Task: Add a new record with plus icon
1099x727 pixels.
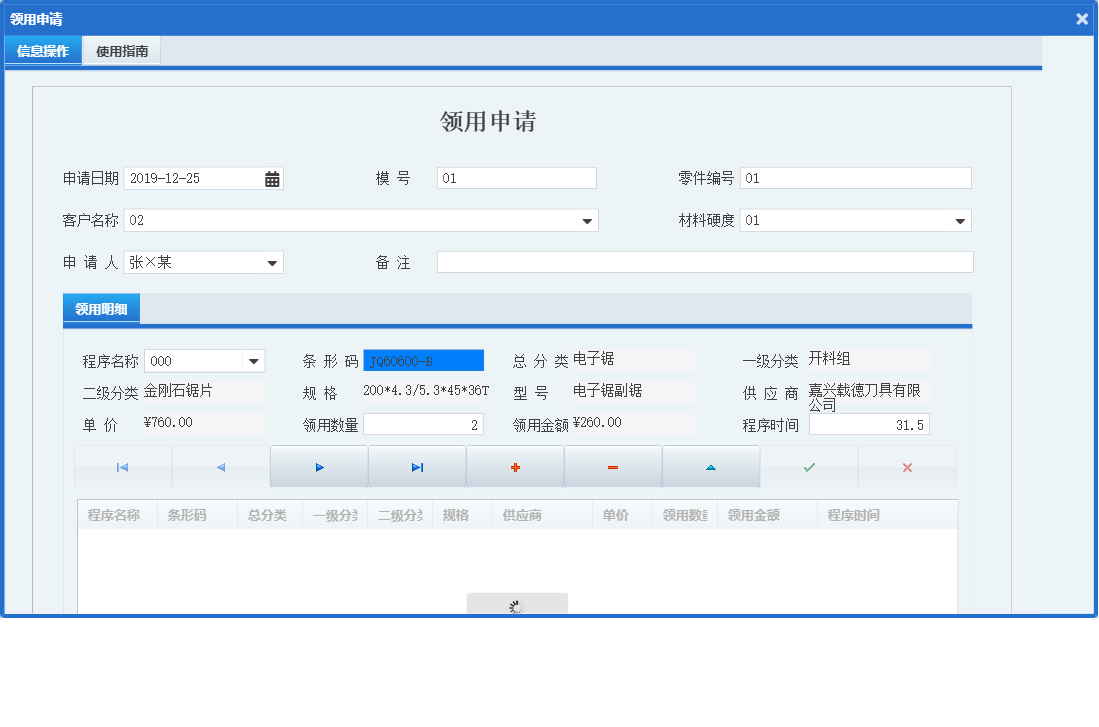Action: pyautogui.click(x=515, y=467)
